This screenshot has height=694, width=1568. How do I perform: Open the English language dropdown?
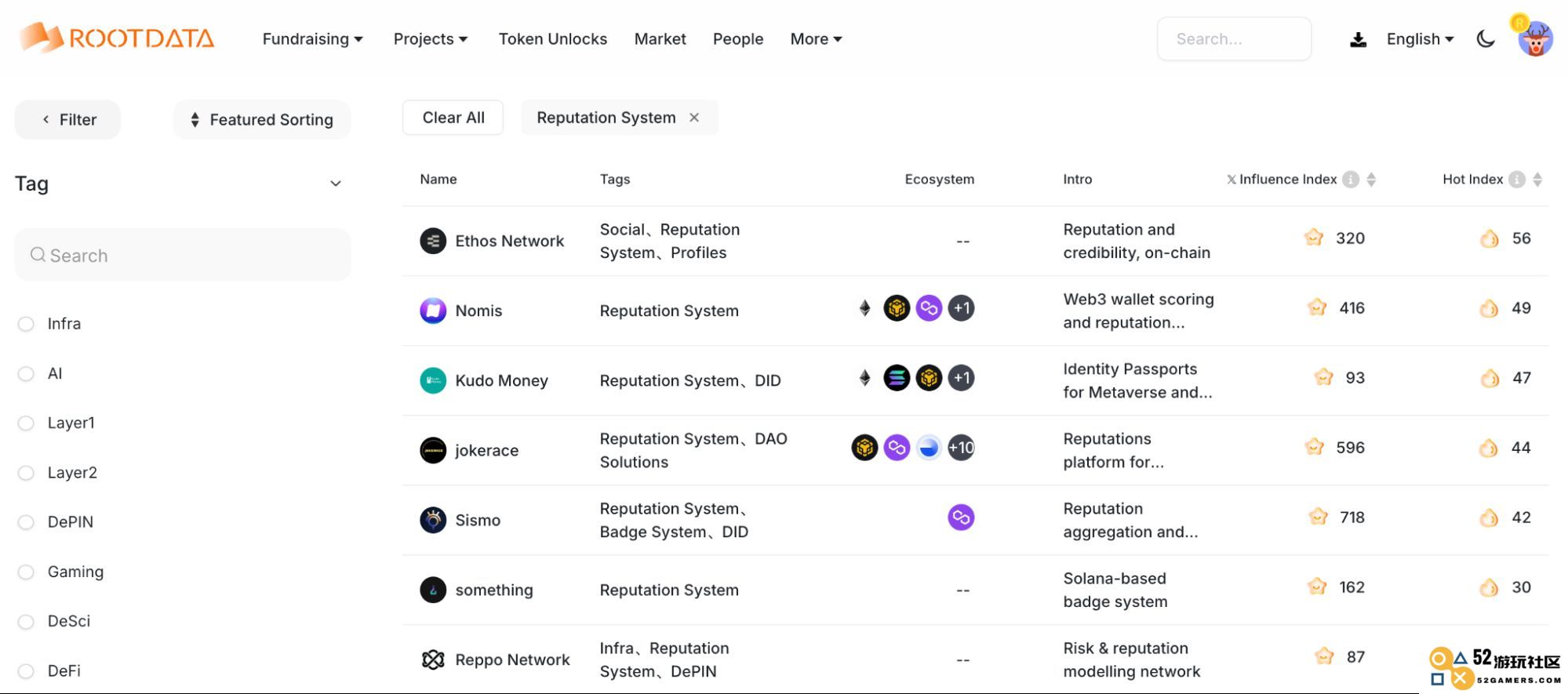(1420, 39)
